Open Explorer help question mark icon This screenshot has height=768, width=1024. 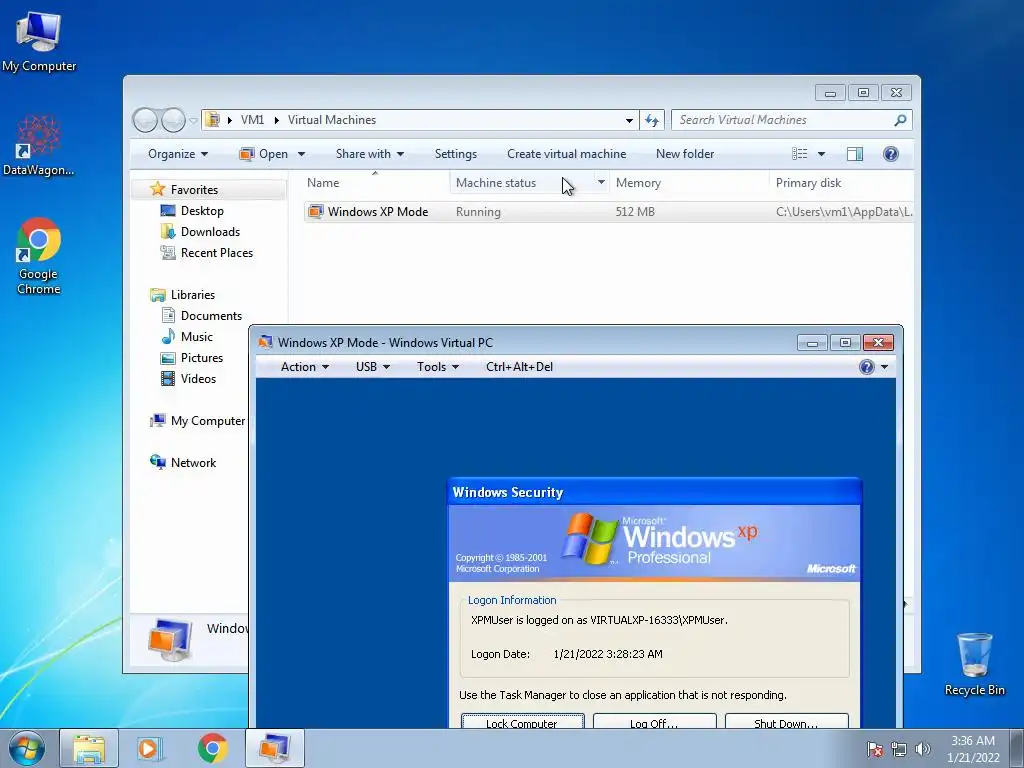click(x=891, y=154)
